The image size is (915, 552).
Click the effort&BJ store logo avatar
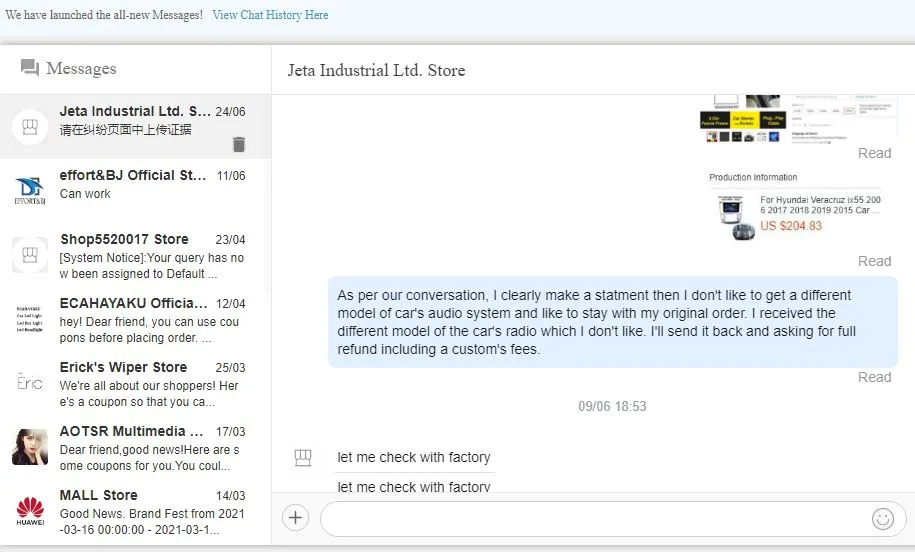[x=30, y=190]
